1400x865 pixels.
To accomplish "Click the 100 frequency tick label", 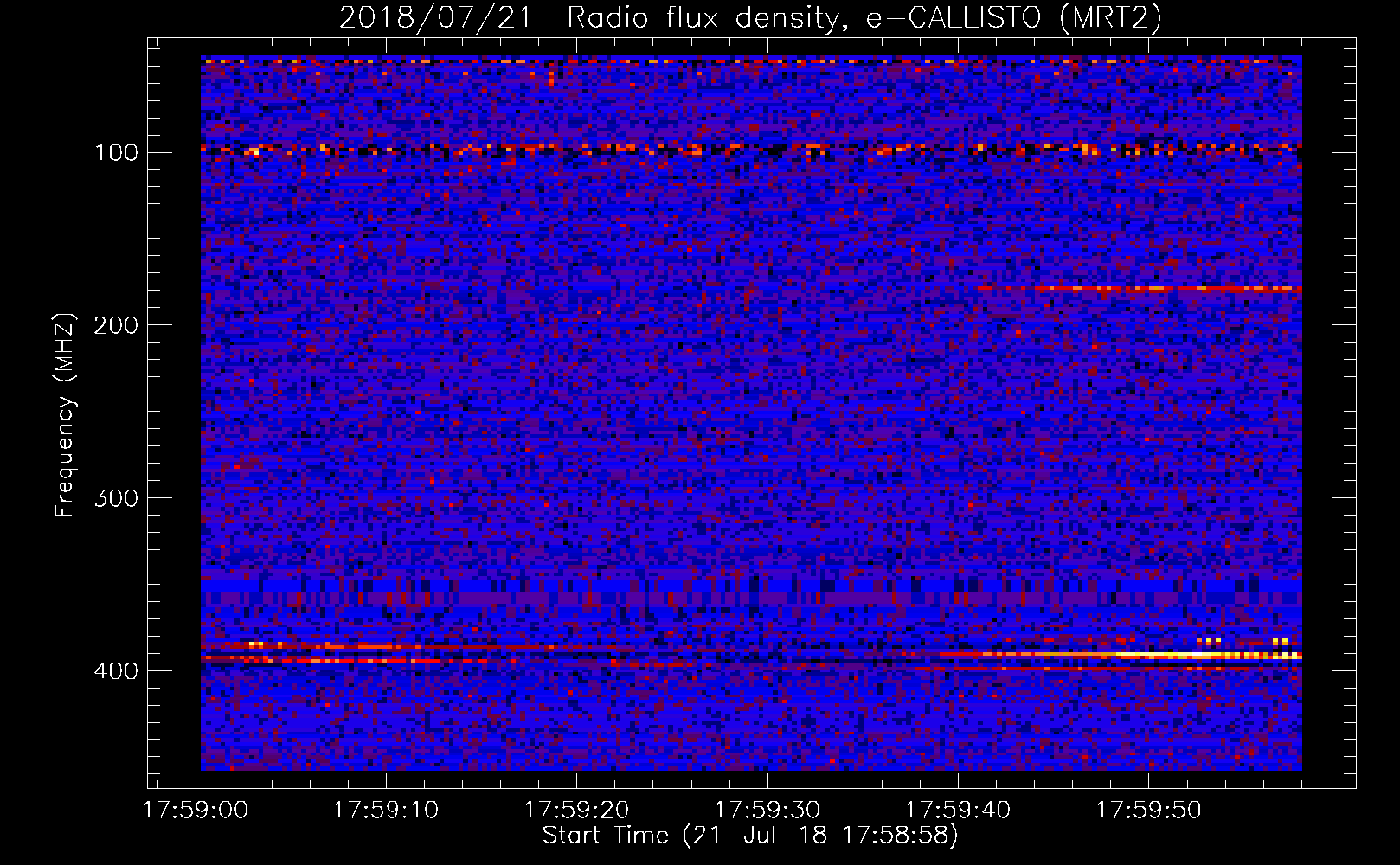I will (x=116, y=153).
